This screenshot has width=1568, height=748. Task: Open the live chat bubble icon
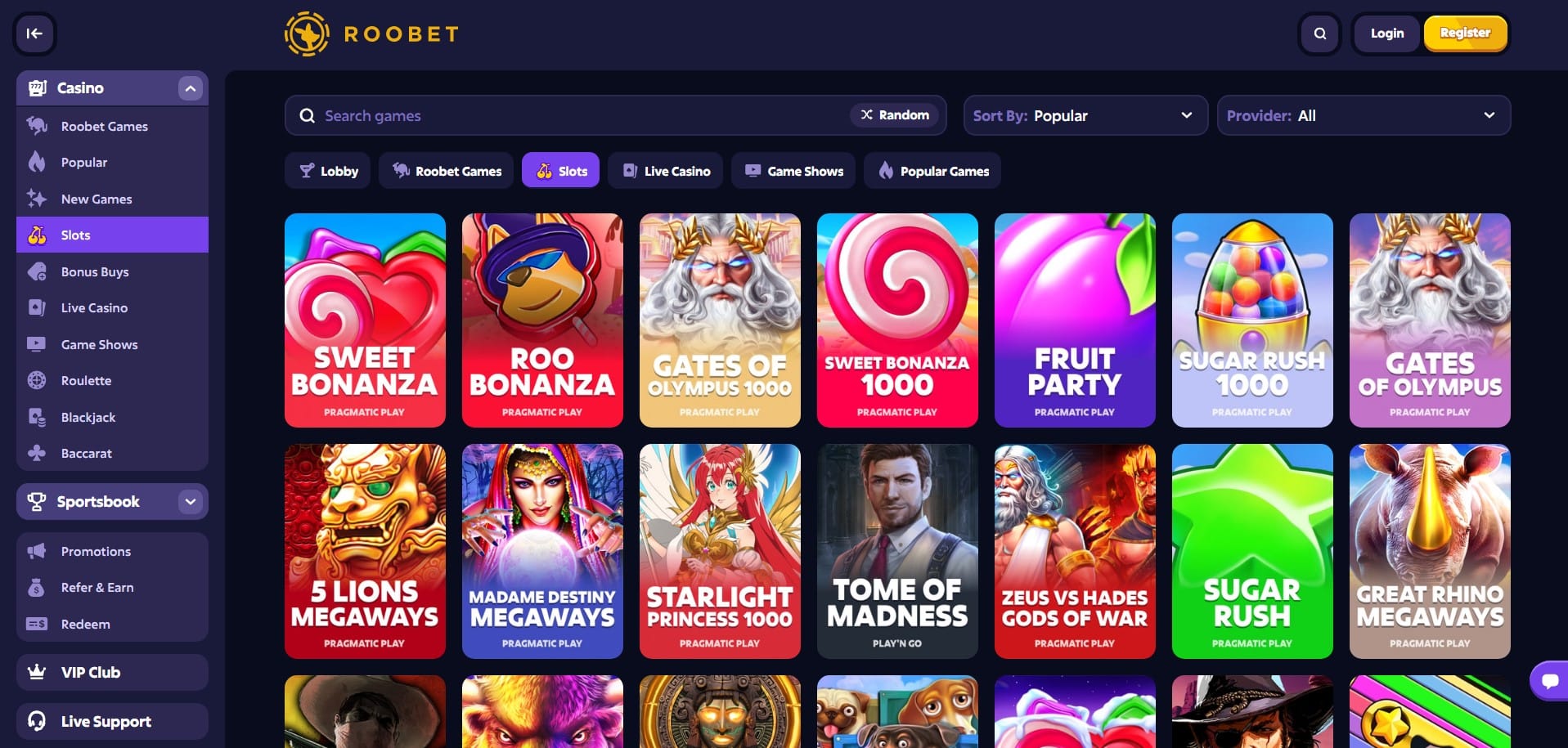coord(1549,680)
